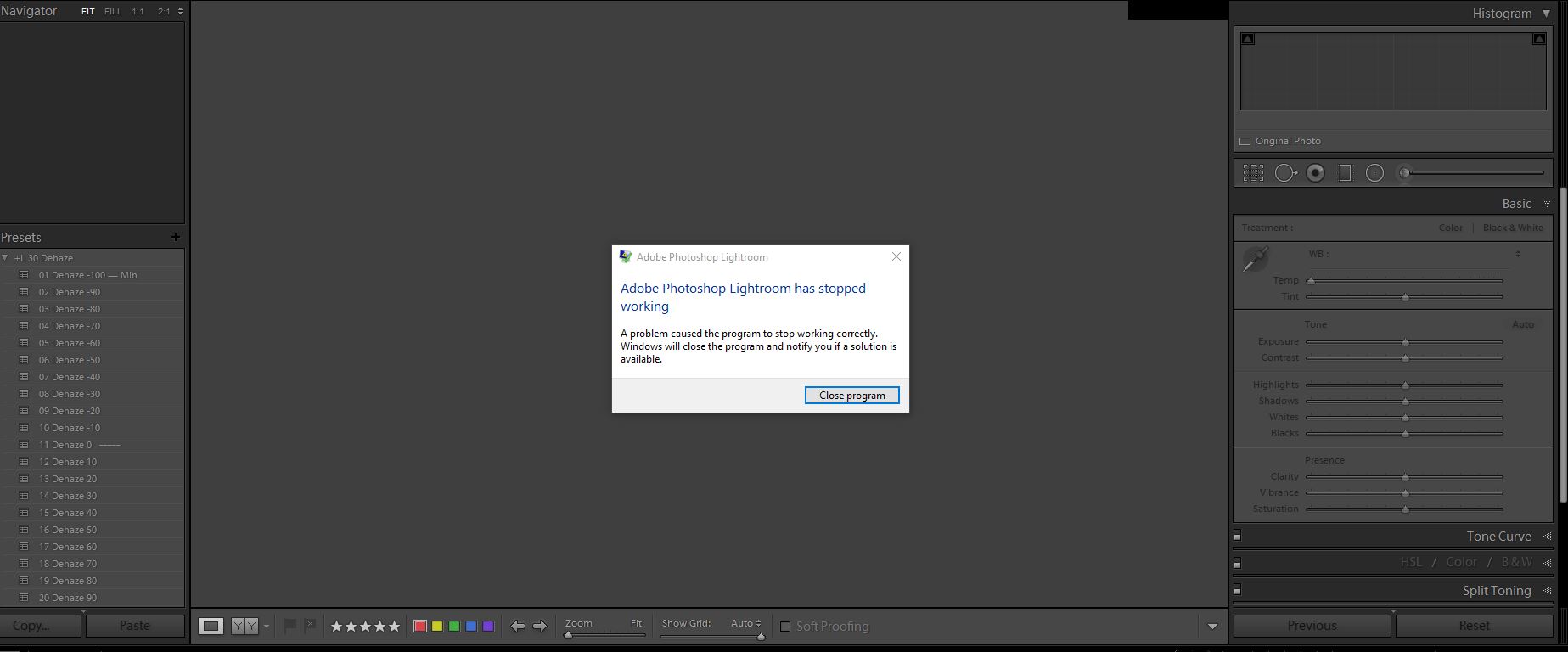1568x652 pixels.
Task: Select the Red Eye Correction tool
Action: (1315, 173)
